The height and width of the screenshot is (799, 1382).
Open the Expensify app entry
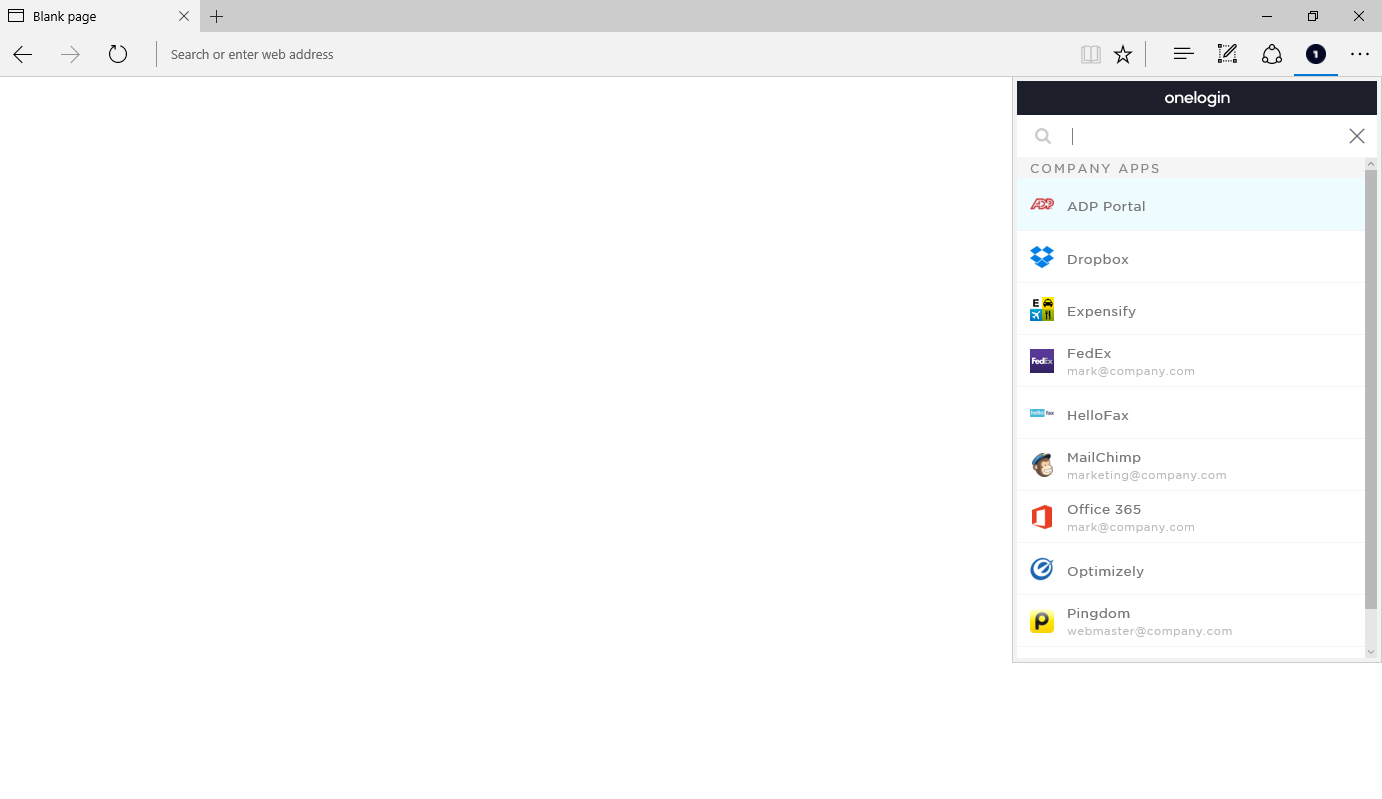point(1191,310)
